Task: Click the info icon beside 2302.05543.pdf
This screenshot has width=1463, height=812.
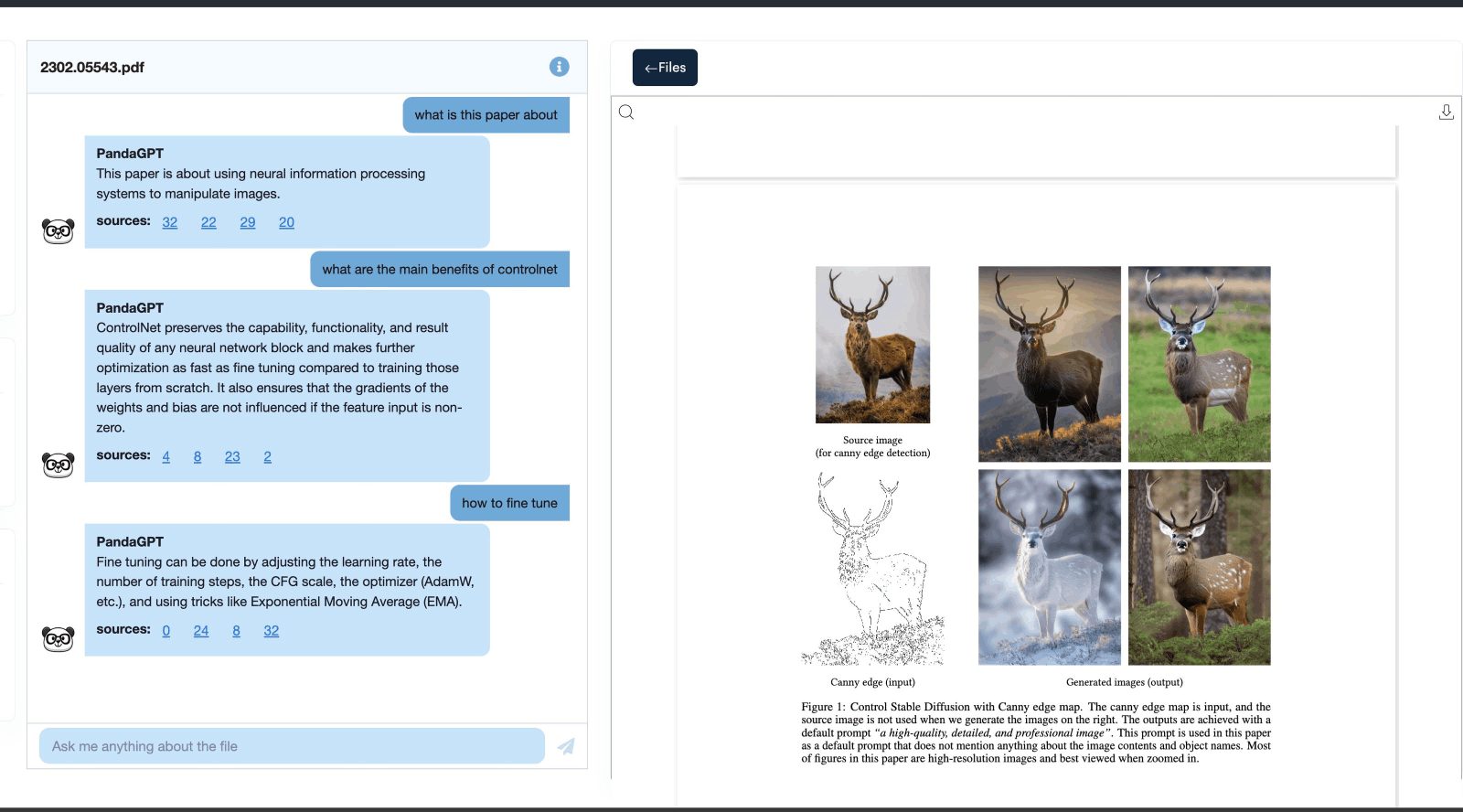Action: tap(559, 67)
